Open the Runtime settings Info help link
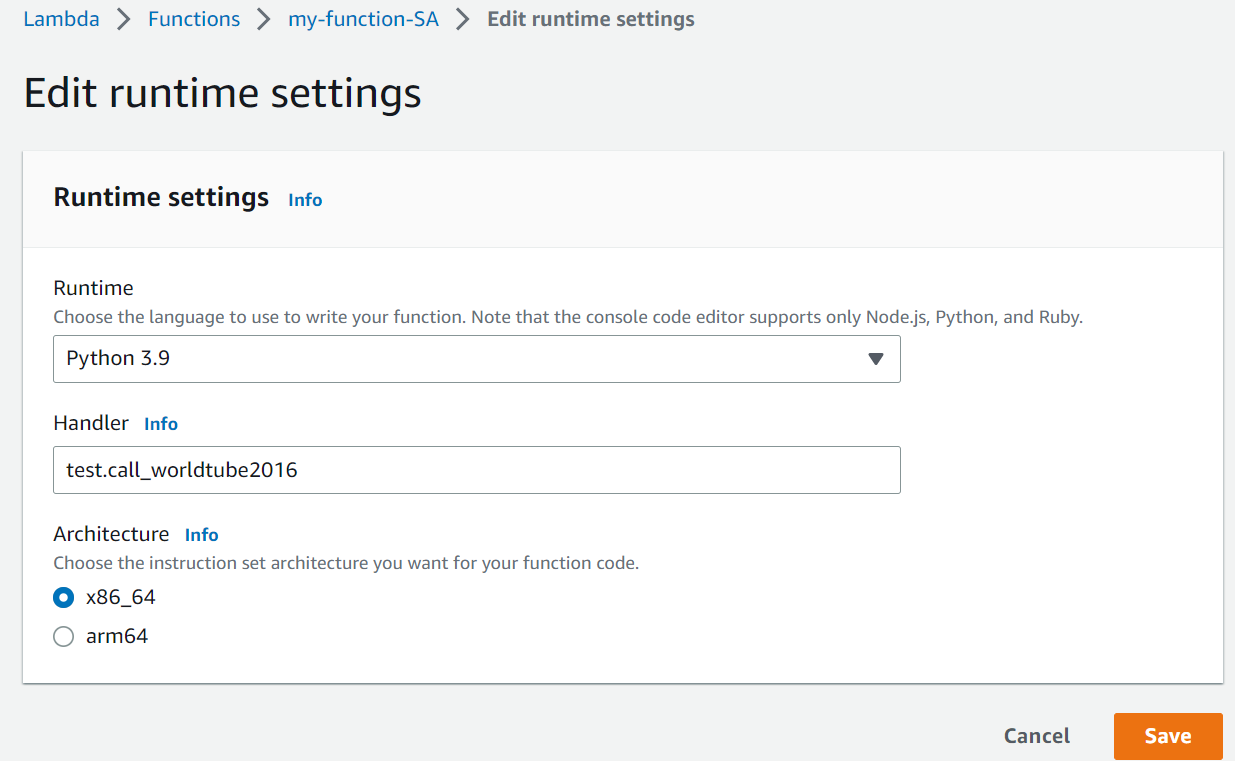Viewport: 1235px width, 761px height. (304, 200)
